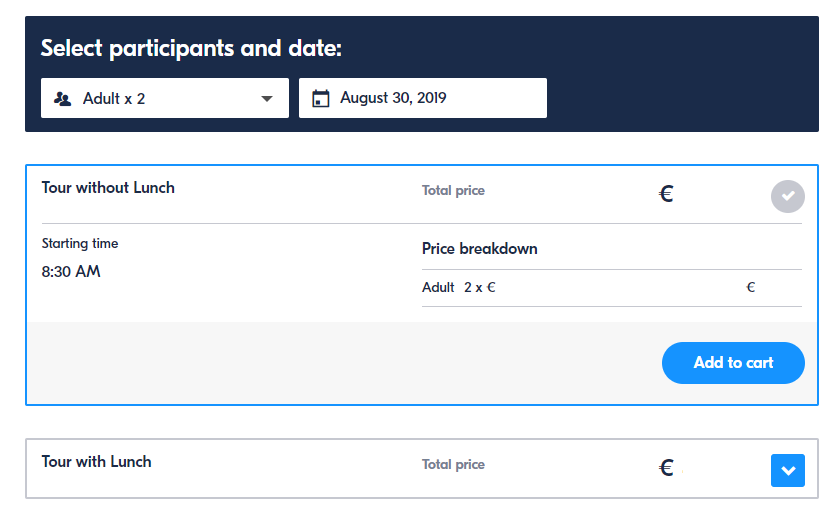828x510 pixels.
Task: Click the 'Adult 2 x €' breakdown row
Action: (459, 288)
